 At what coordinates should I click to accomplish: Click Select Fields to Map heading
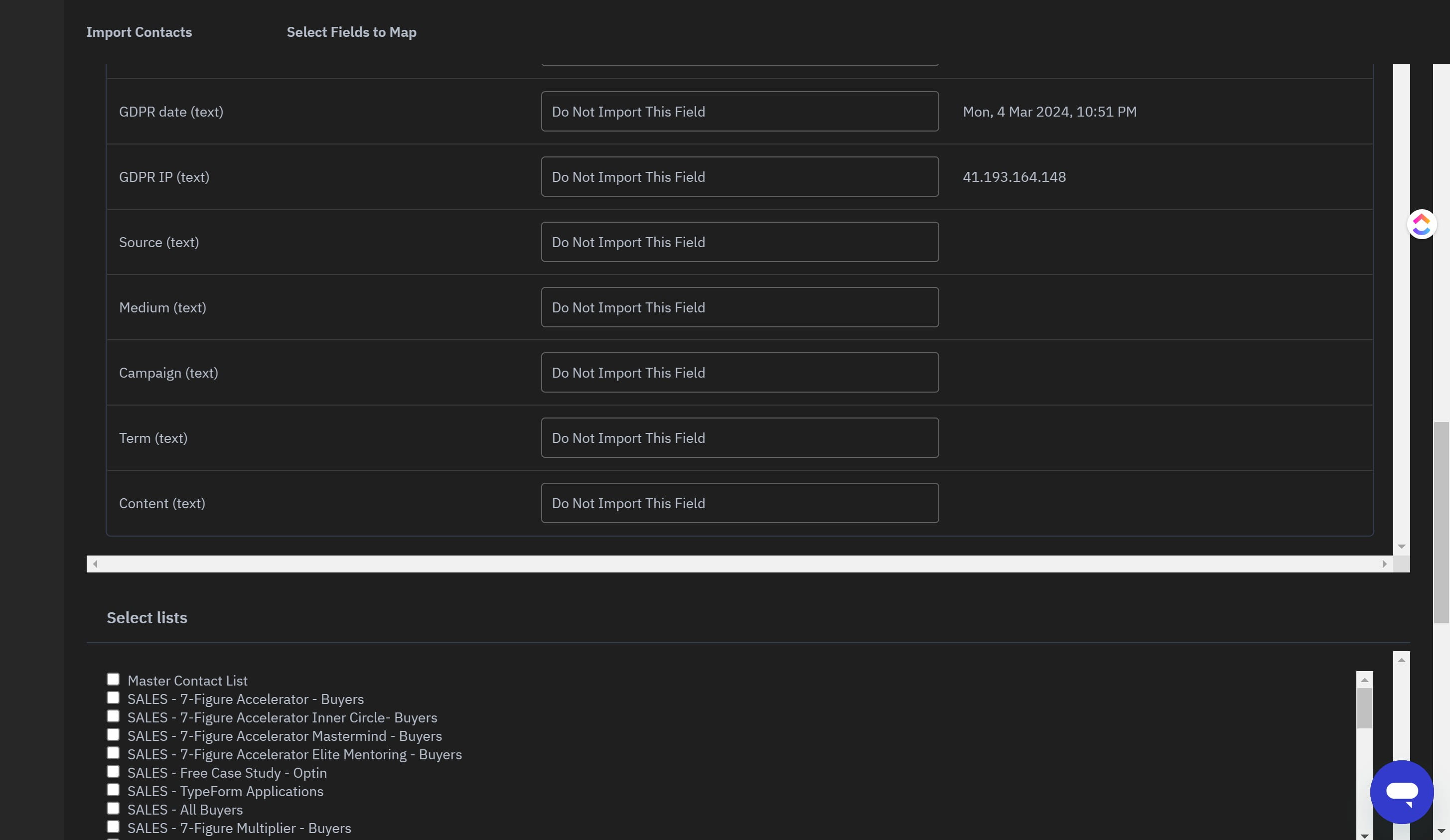click(x=351, y=32)
